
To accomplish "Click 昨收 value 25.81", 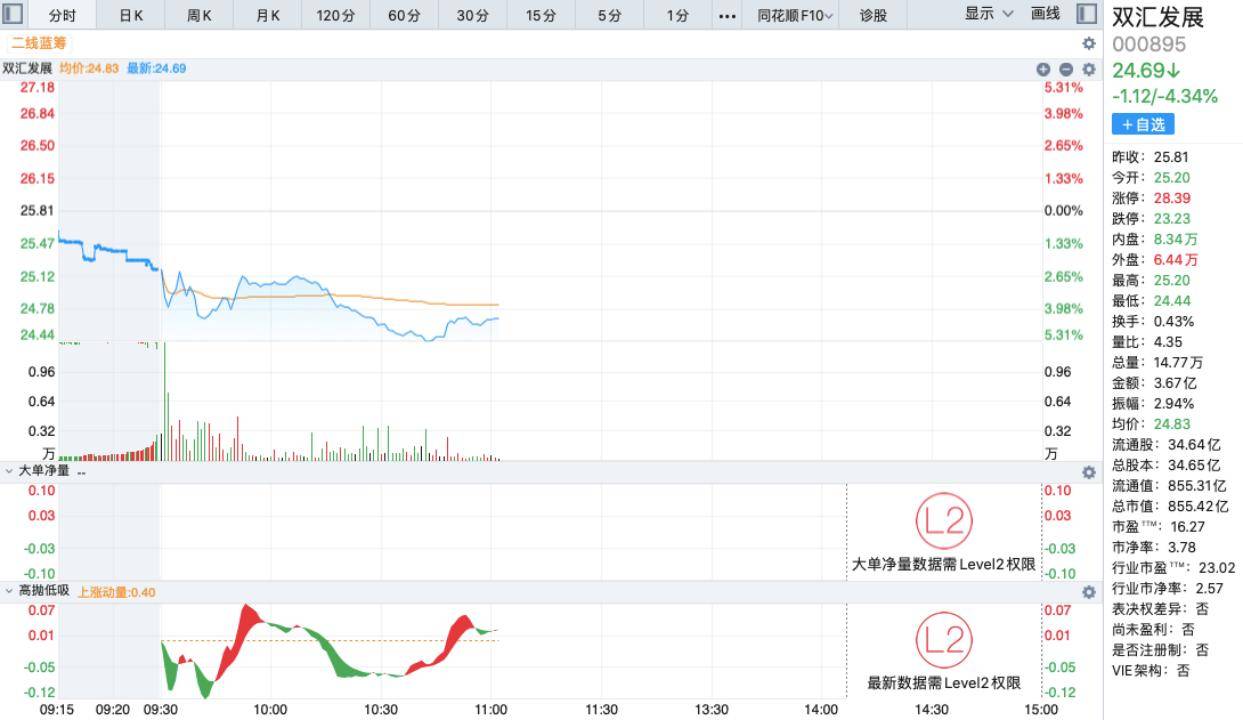I will point(1172,157).
